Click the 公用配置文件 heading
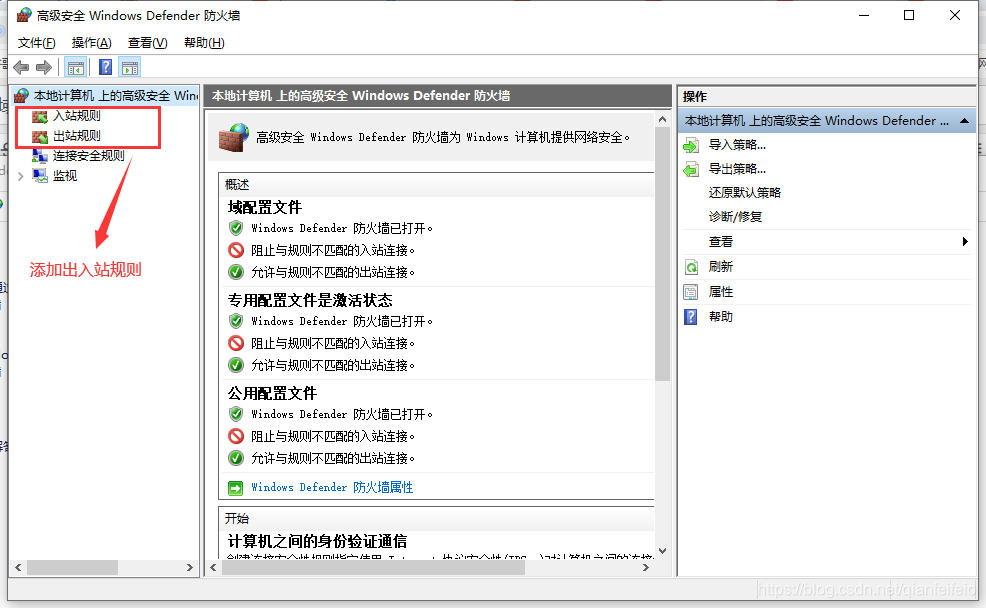986x608 pixels. point(272,394)
